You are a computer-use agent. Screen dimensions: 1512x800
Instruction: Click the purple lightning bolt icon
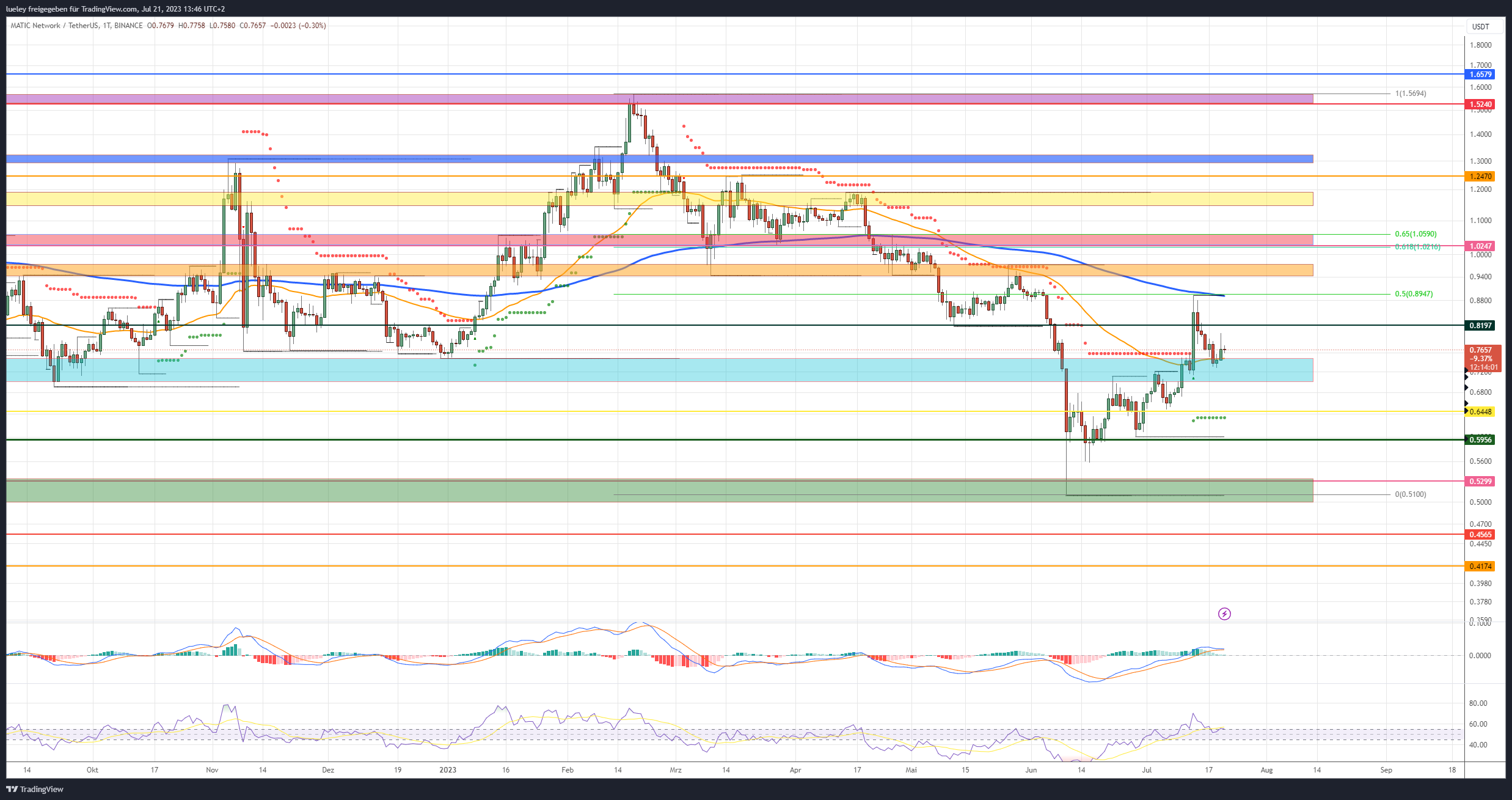coord(1224,614)
